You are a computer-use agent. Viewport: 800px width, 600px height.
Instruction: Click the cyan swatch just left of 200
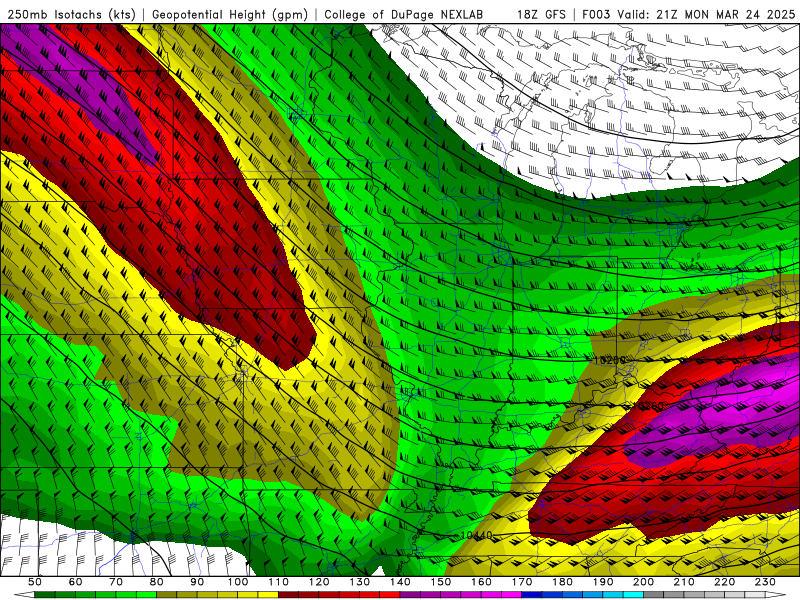[633, 595]
